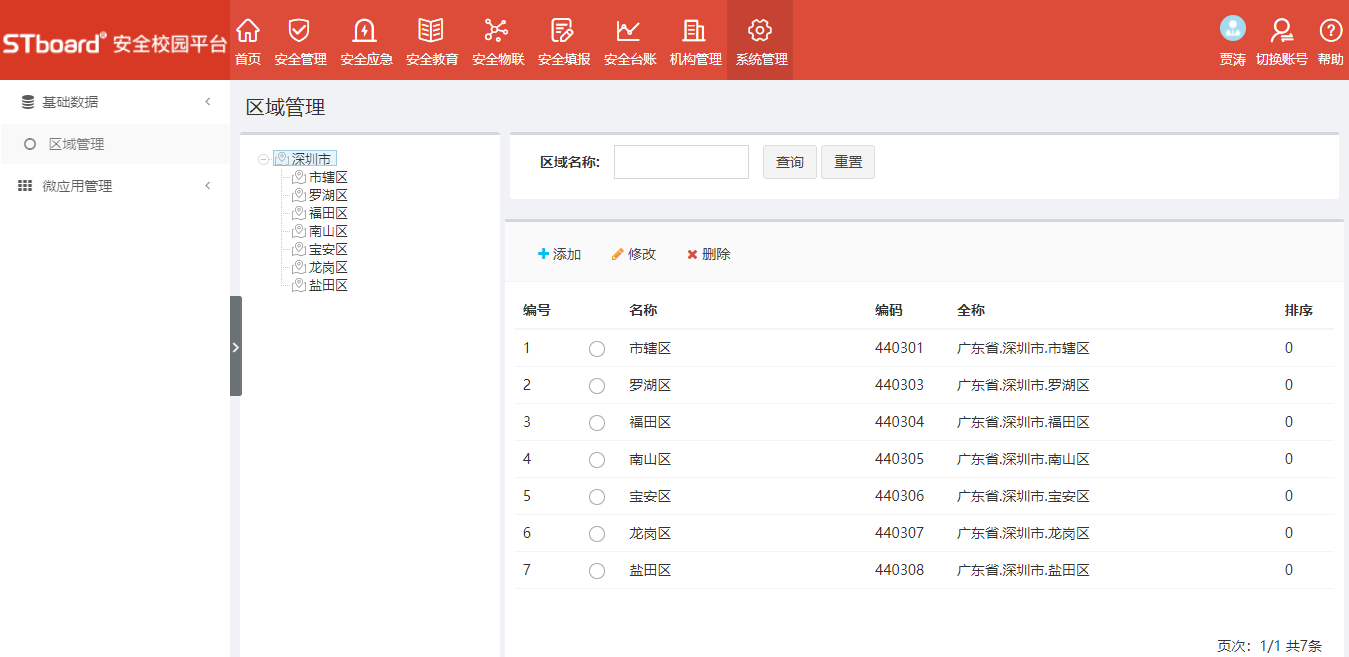Select radio button for 龙岗区 row

click(597, 534)
